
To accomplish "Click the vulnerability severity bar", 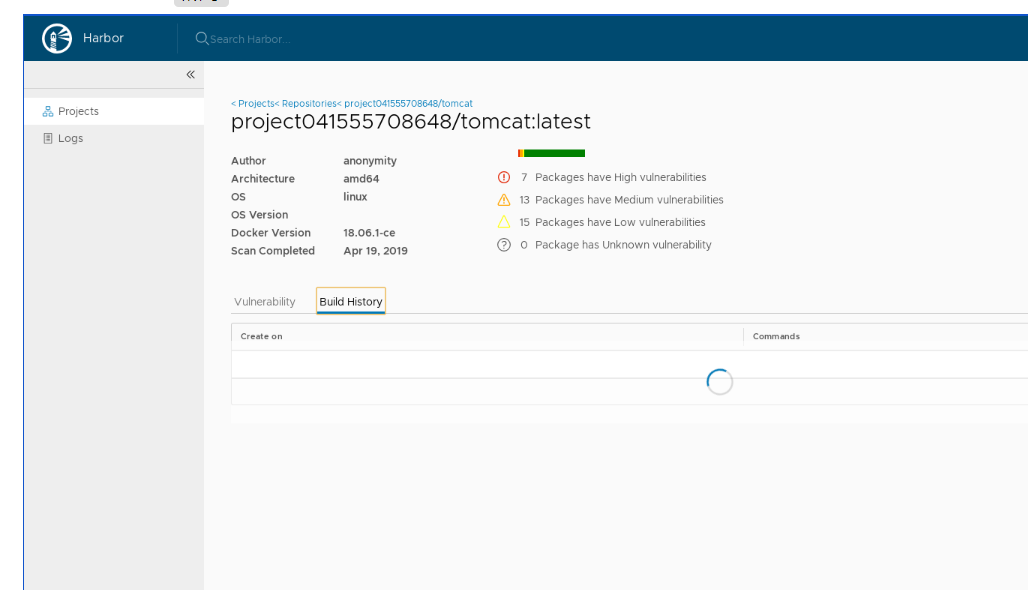I will pyautogui.click(x=552, y=153).
